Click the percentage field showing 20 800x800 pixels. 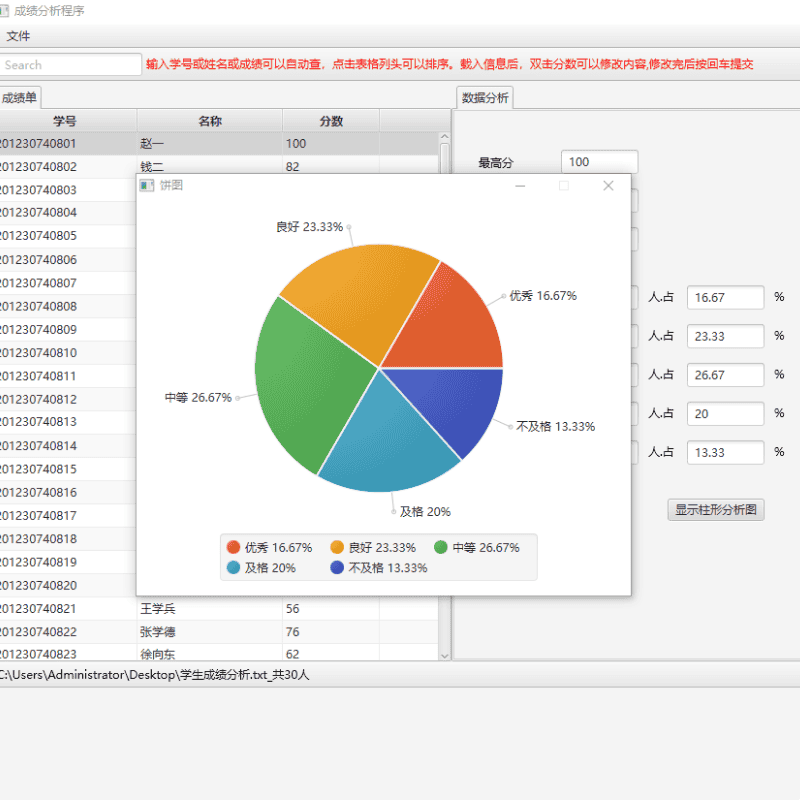pyautogui.click(x=724, y=413)
